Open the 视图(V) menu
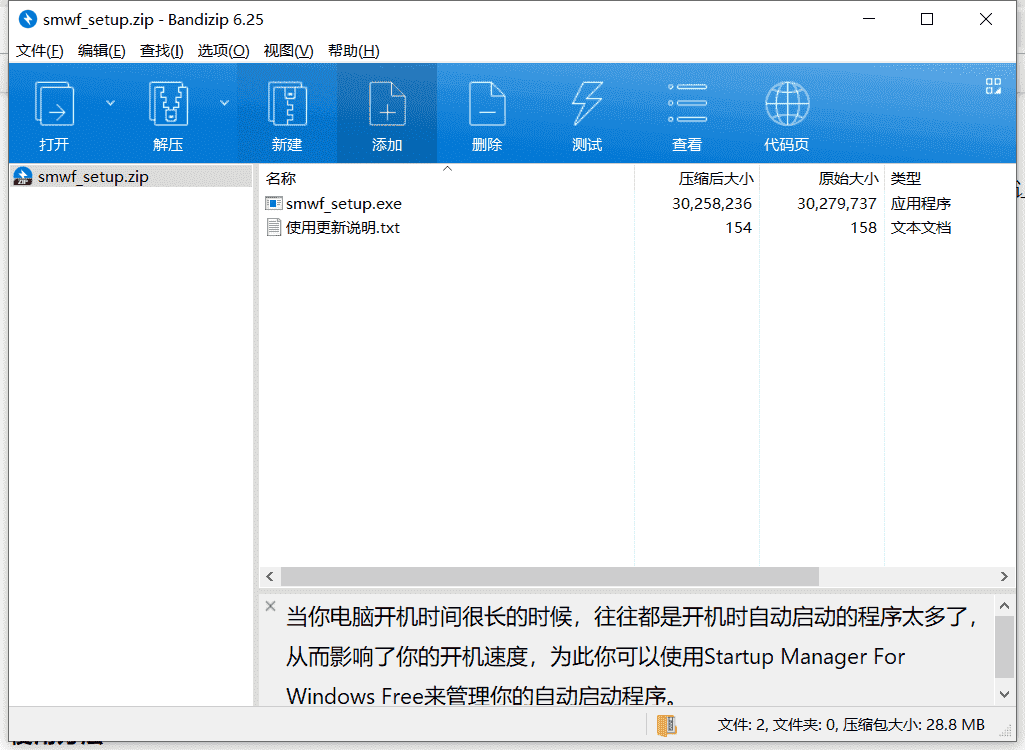The width and height of the screenshot is (1025, 750). (288, 50)
